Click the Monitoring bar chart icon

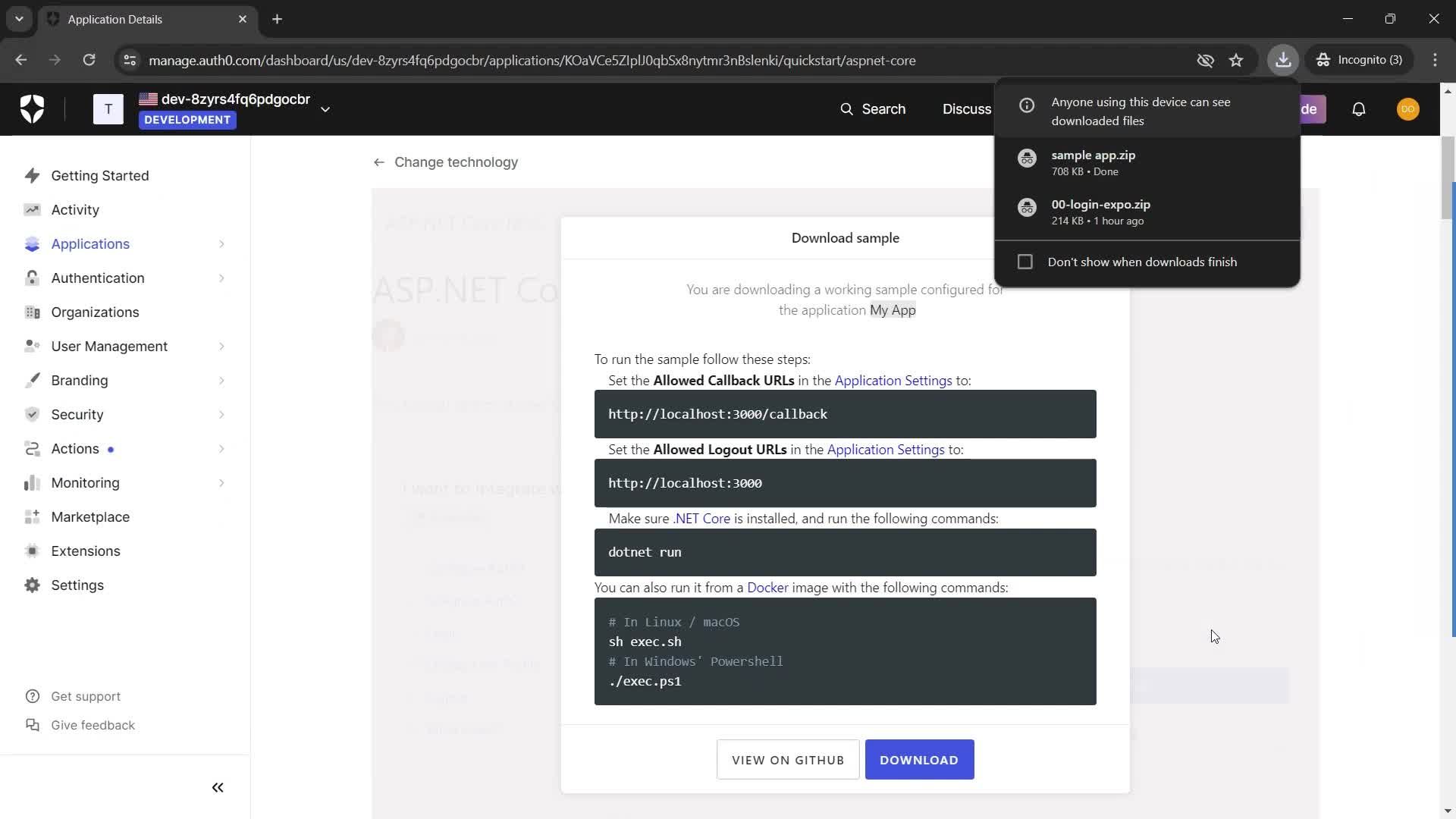coord(32,483)
